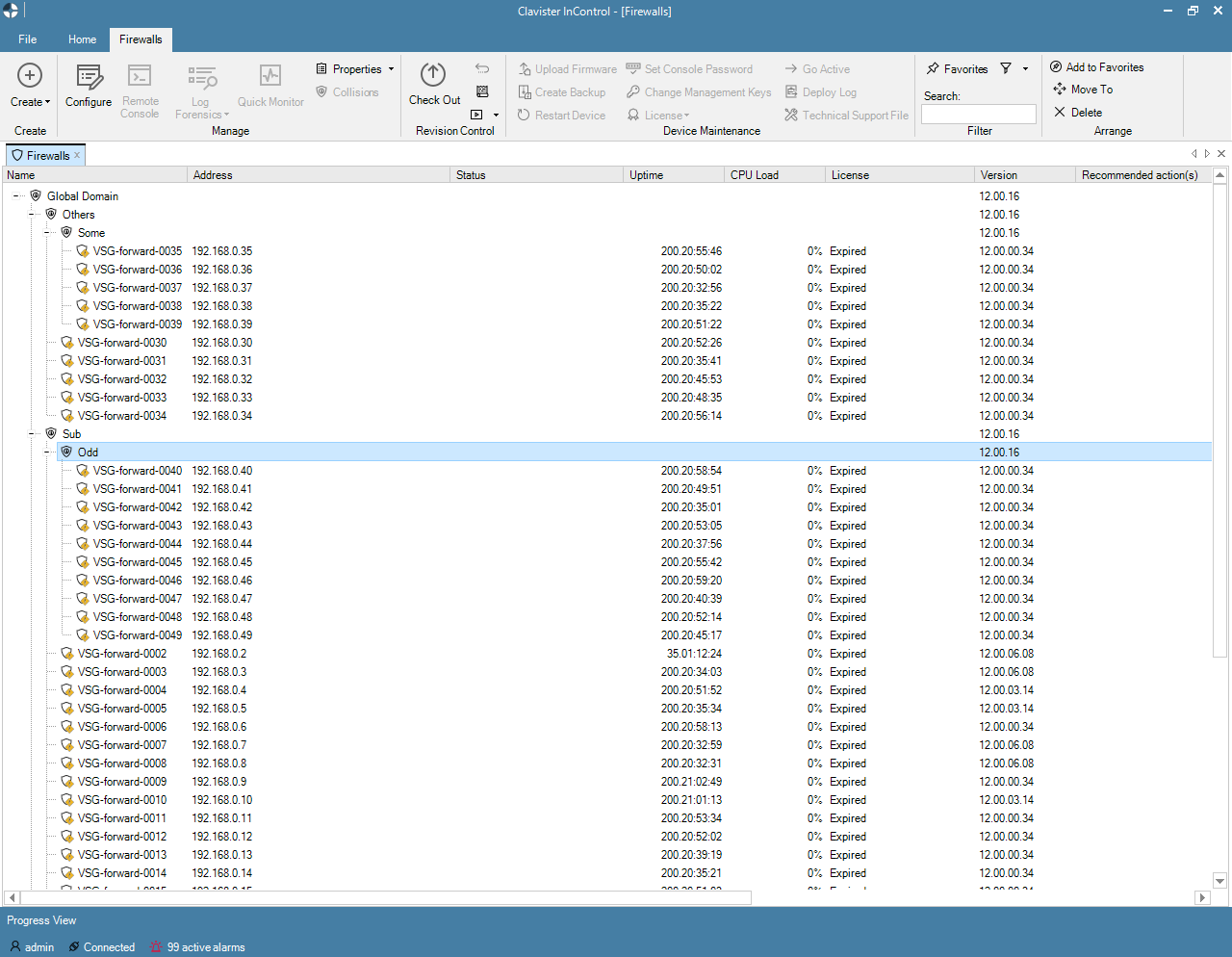Click address 192.168.0.33
Screen dimensions: 1232x957
pos(222,398)
